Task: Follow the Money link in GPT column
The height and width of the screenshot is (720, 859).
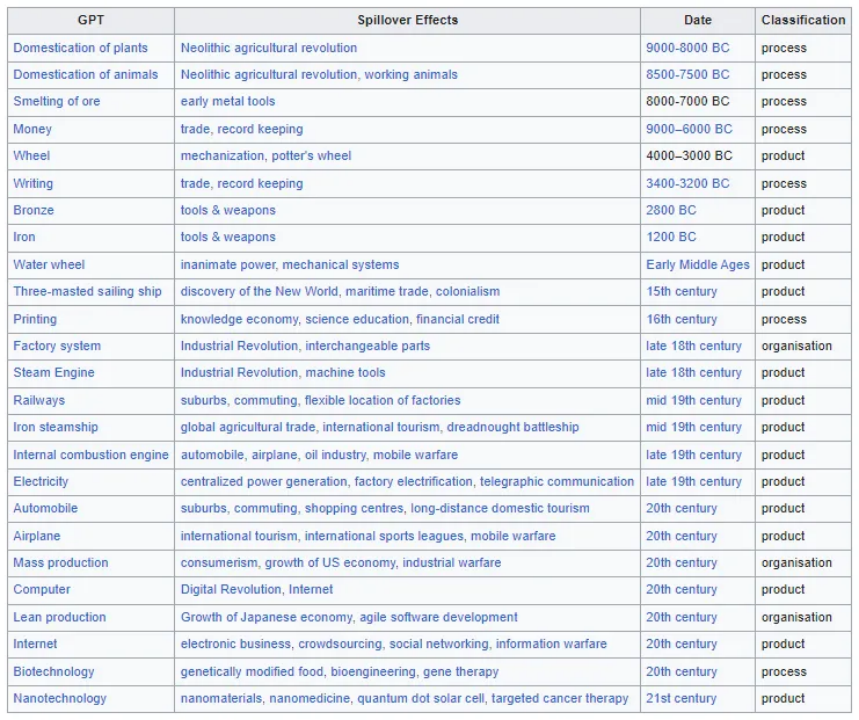Action: pos(32,129)
